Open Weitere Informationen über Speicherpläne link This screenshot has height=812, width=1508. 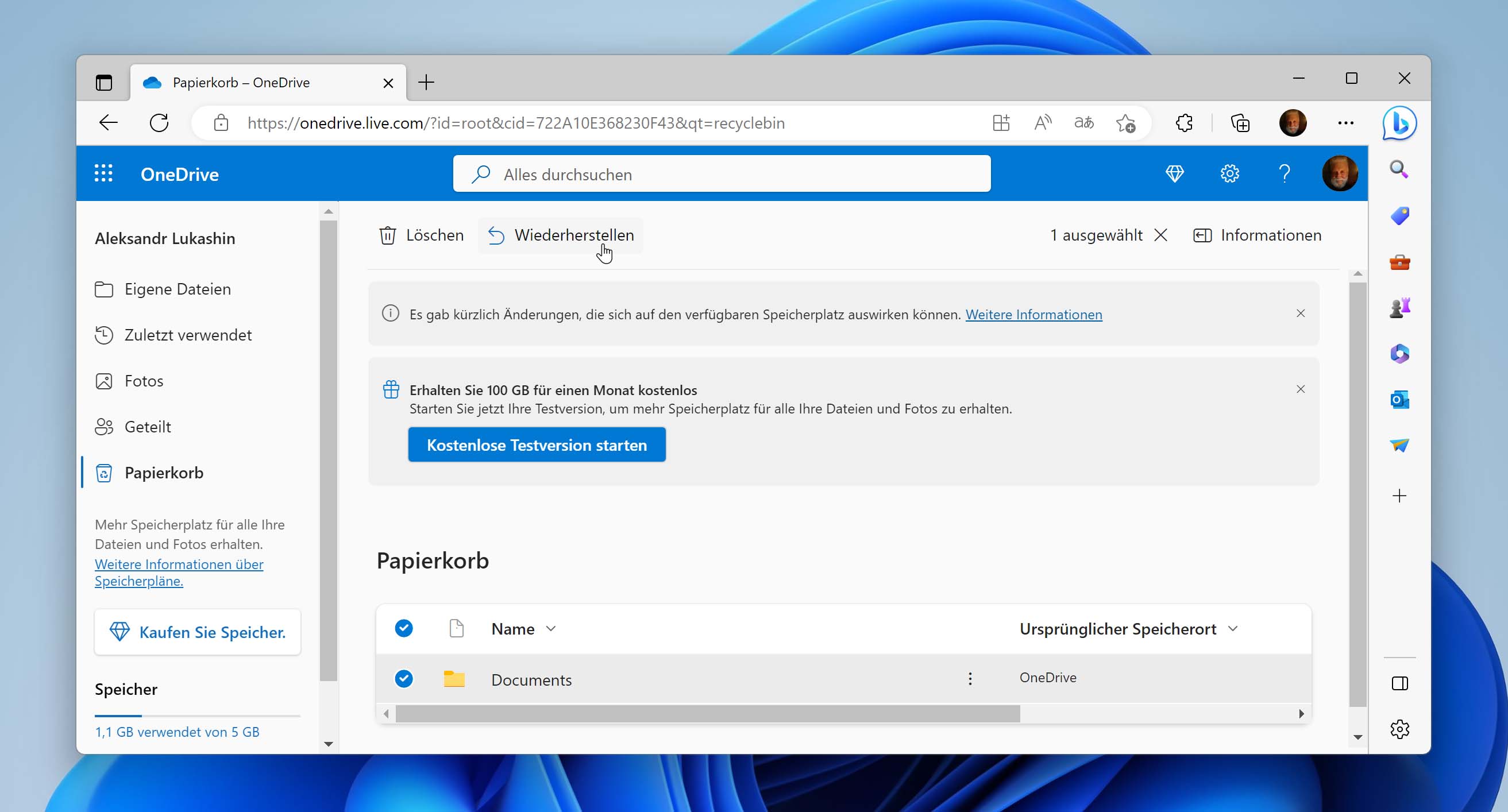point(179,572)
